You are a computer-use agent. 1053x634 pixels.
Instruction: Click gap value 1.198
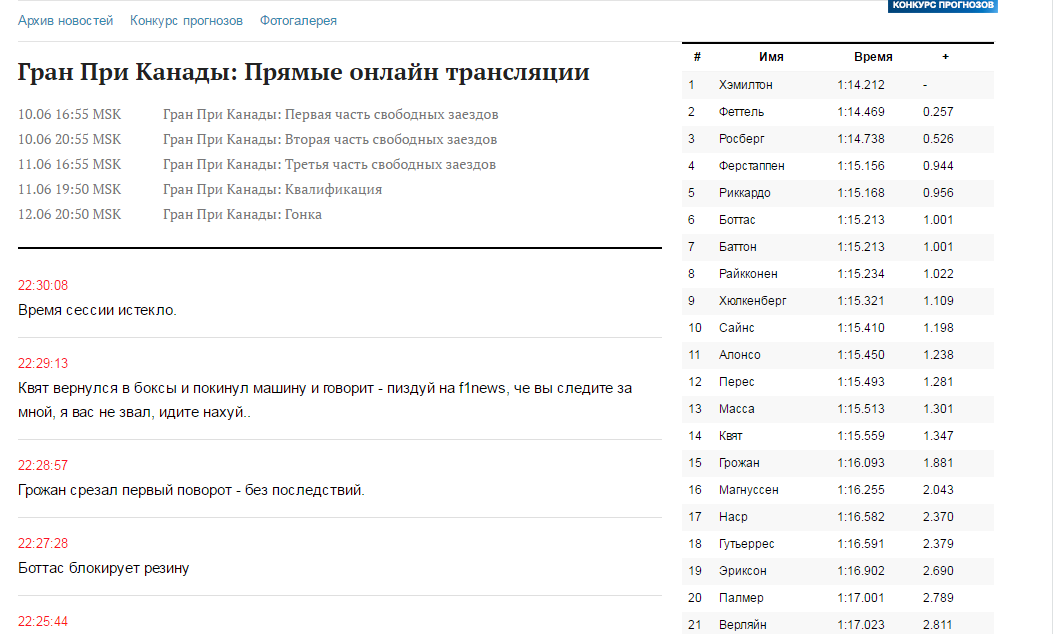938,328
